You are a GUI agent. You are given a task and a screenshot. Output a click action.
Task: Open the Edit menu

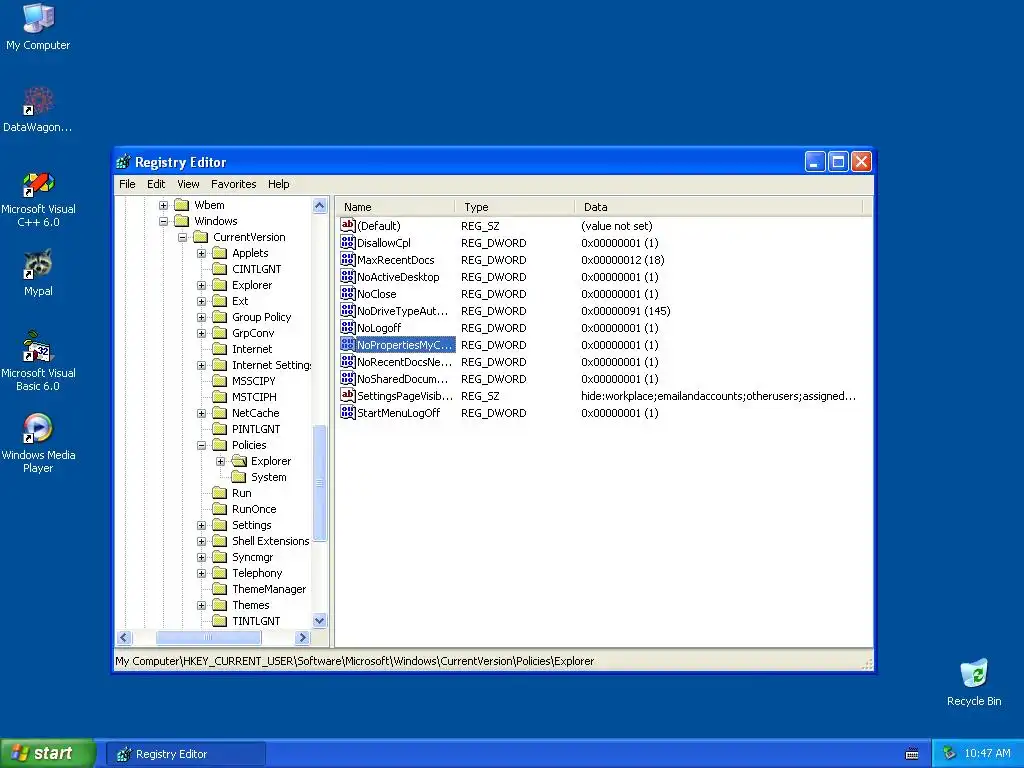click(x=156, y=184)
